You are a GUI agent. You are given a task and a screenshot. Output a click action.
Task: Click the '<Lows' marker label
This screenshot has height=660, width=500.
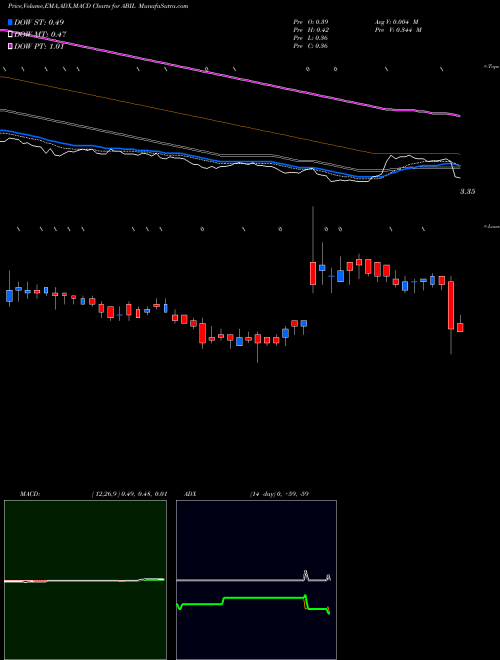pos(491,226)
